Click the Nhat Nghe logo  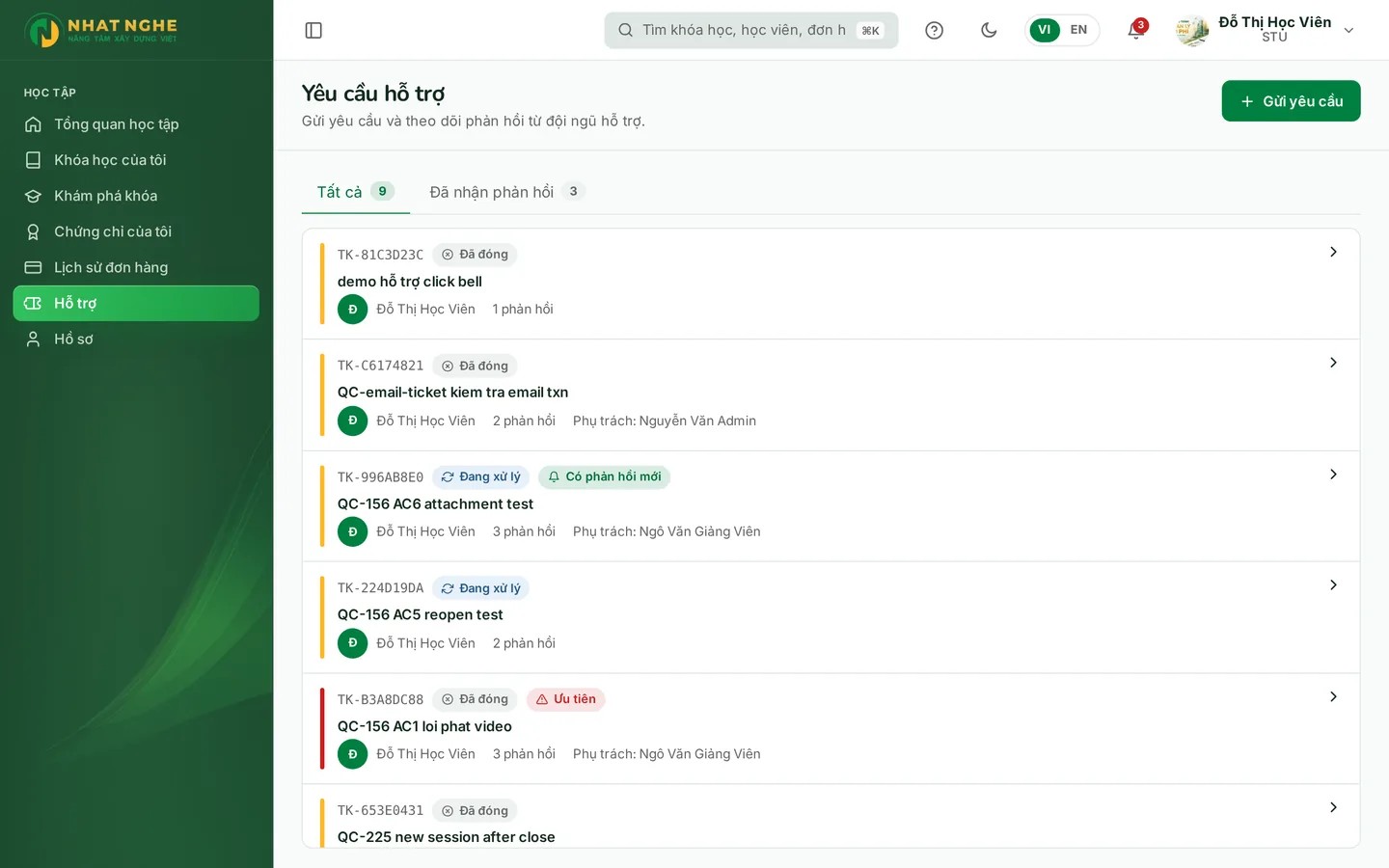pyautogui.click(x=101, y=30)
